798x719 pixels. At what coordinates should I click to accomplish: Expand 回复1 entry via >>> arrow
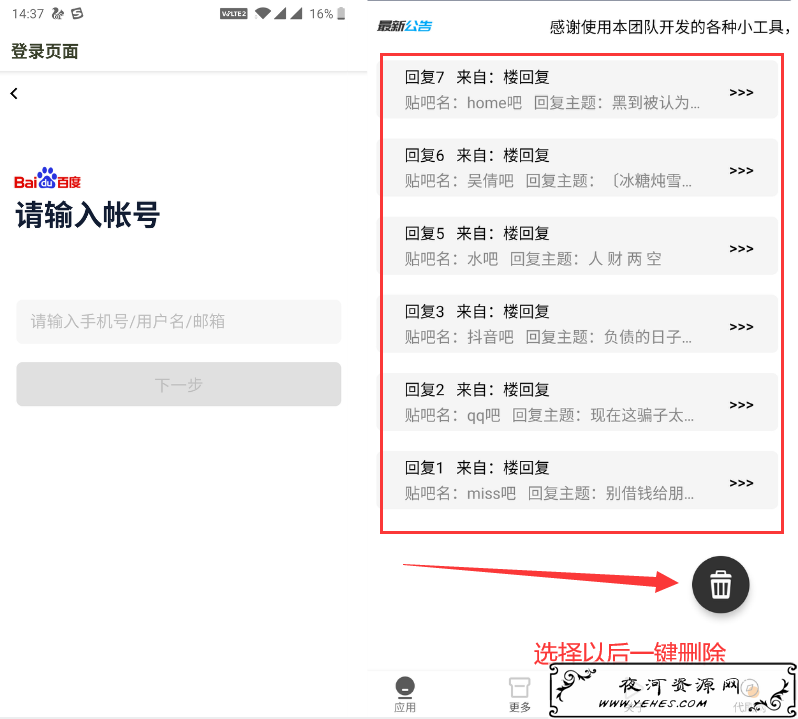[741, 483]
